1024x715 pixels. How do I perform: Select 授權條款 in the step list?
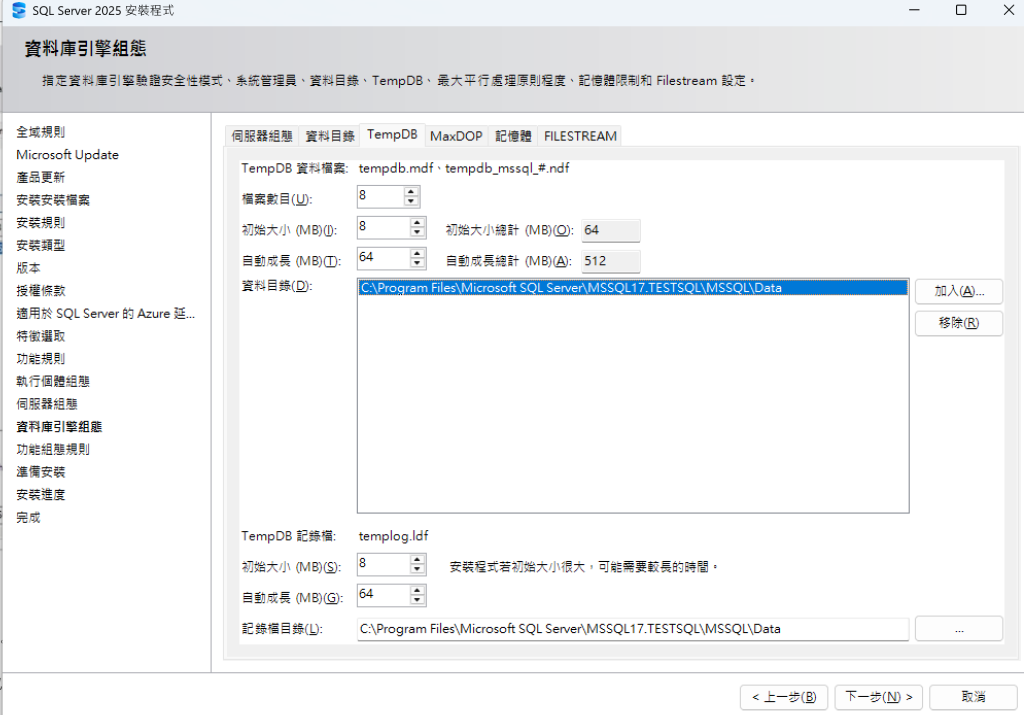coord(40,291)
